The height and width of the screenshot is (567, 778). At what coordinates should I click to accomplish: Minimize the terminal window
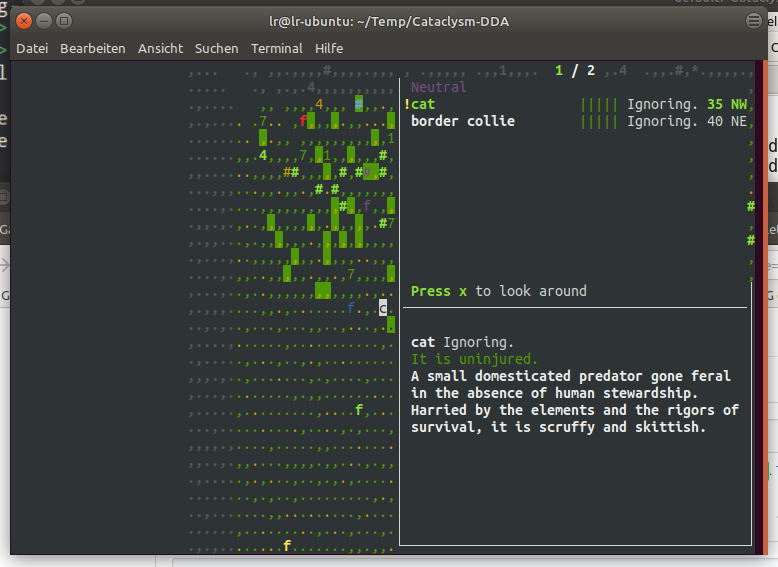(44, 21)
